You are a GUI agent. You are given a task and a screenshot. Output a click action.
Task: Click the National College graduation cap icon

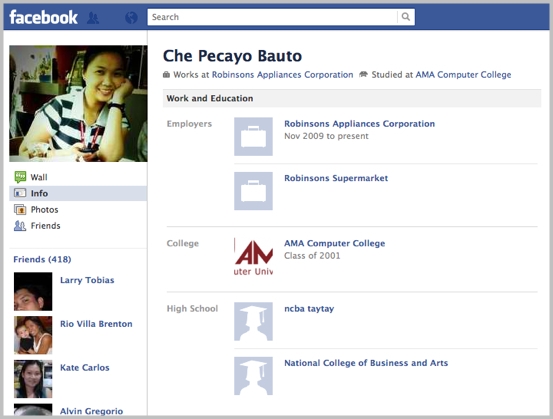point(253,376)
